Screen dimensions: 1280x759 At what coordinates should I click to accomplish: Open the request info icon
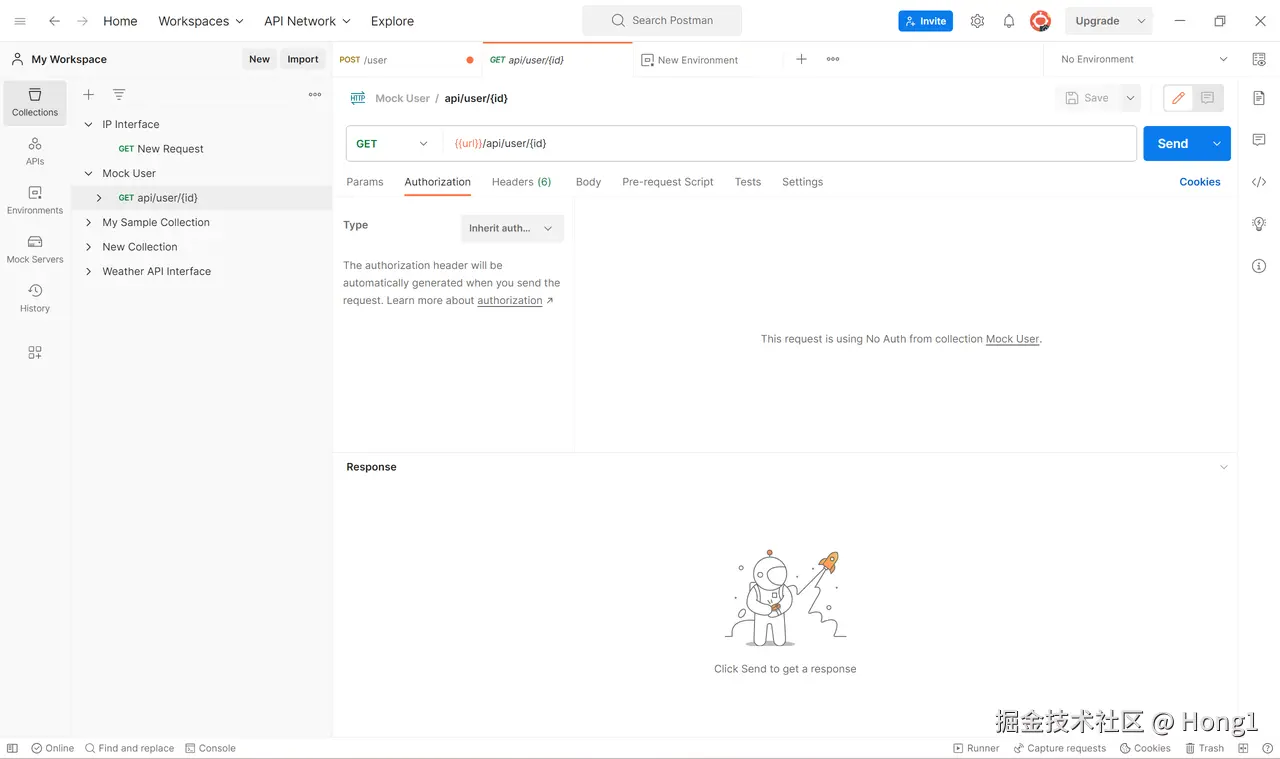pyautogui.click(x=1259, y=266)
